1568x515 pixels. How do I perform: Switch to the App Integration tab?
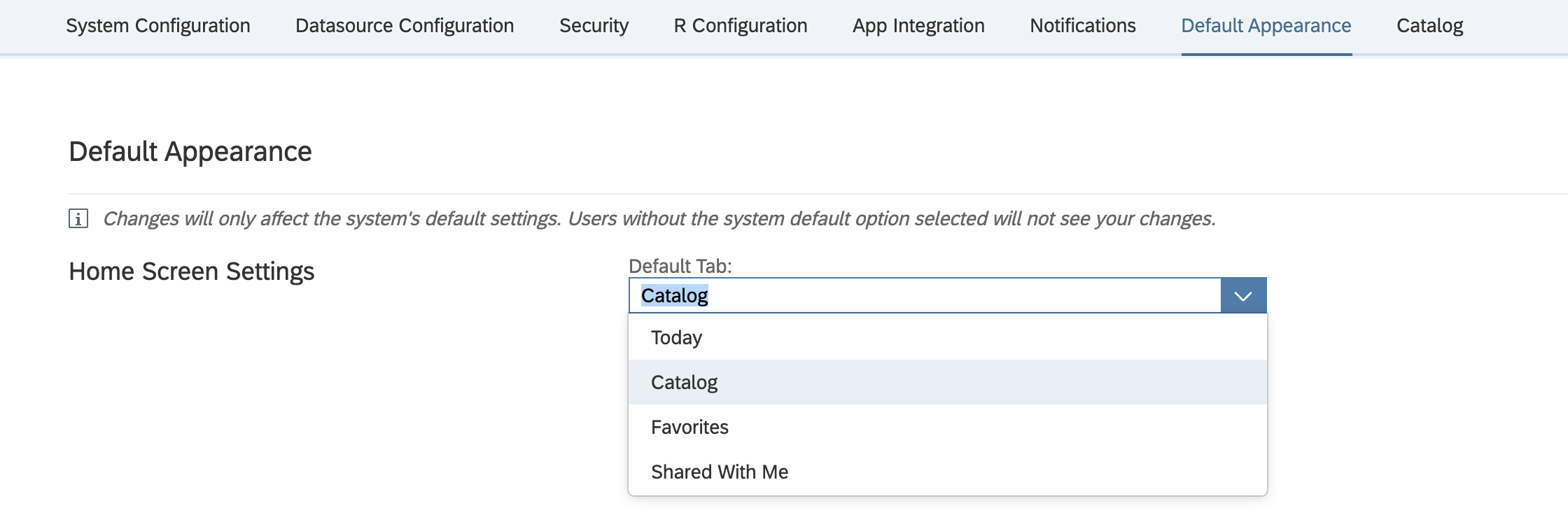[918, 26]
